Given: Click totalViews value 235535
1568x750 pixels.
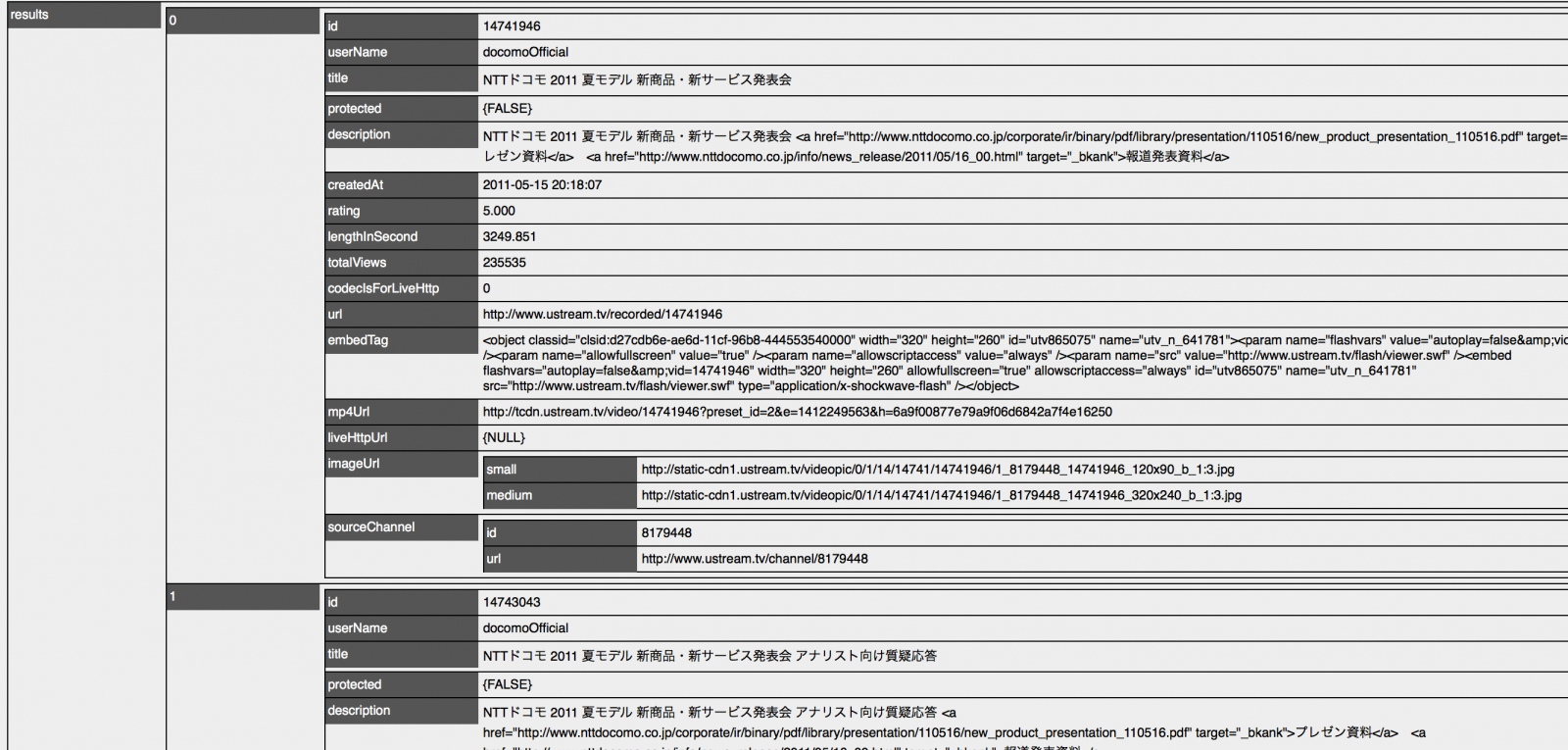Looking at the screenshot, I should click(x=504, y=263).
